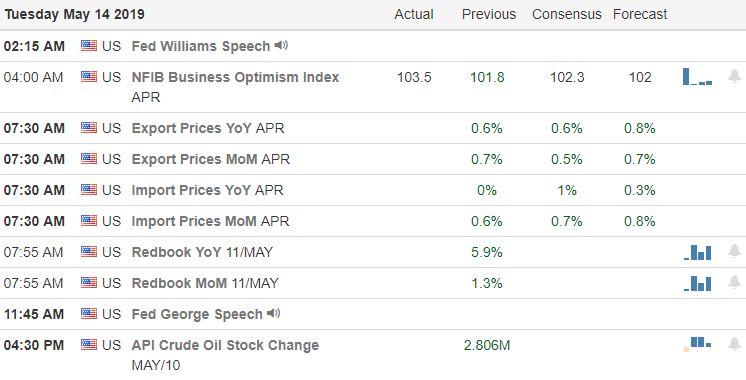
Task: Open the Import Prices YoY indicator link
Action: click(x=191, y=190)
